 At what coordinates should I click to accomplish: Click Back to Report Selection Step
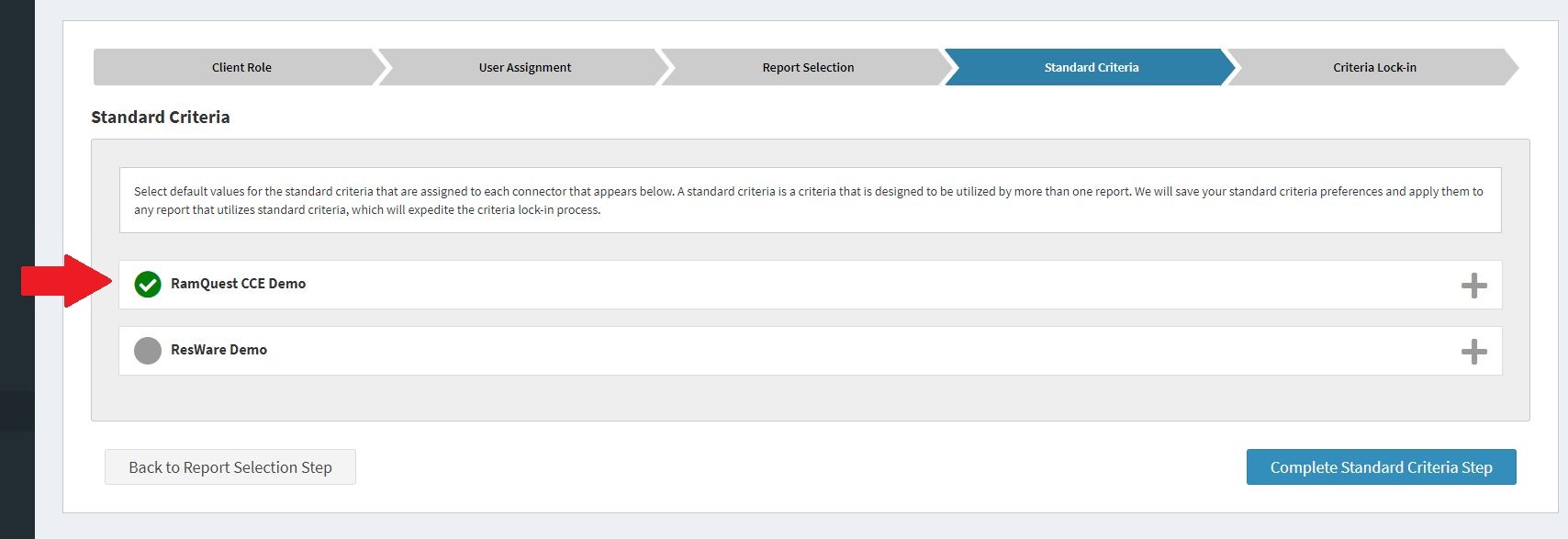point(230,466)
